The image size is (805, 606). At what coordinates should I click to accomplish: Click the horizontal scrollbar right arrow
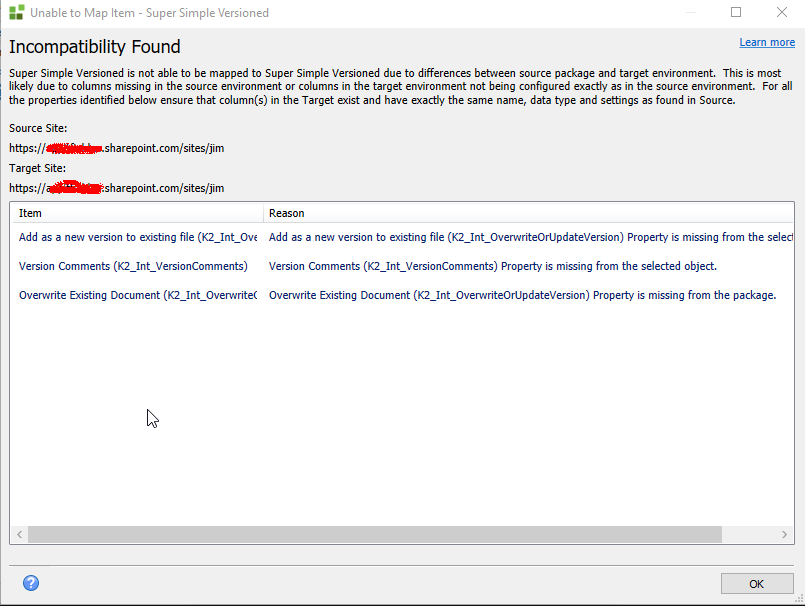(x=784, y=534)
